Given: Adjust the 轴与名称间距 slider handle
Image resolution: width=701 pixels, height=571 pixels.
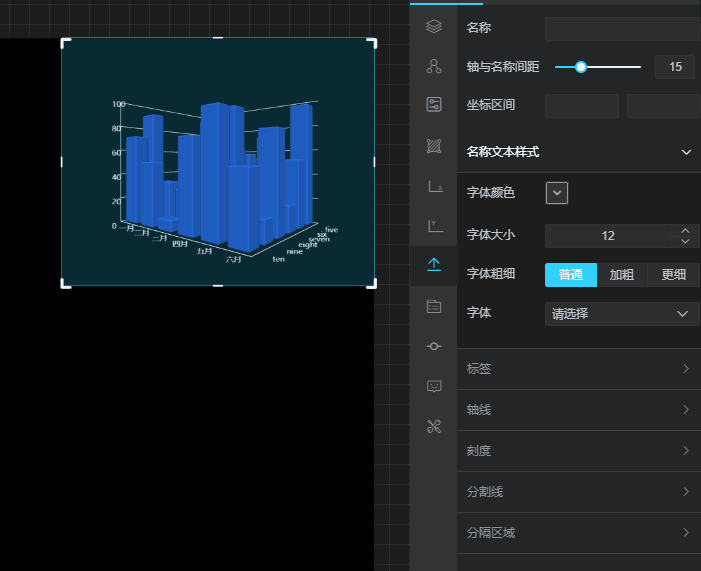Looking at the screenshot, I should pos(581,67).
